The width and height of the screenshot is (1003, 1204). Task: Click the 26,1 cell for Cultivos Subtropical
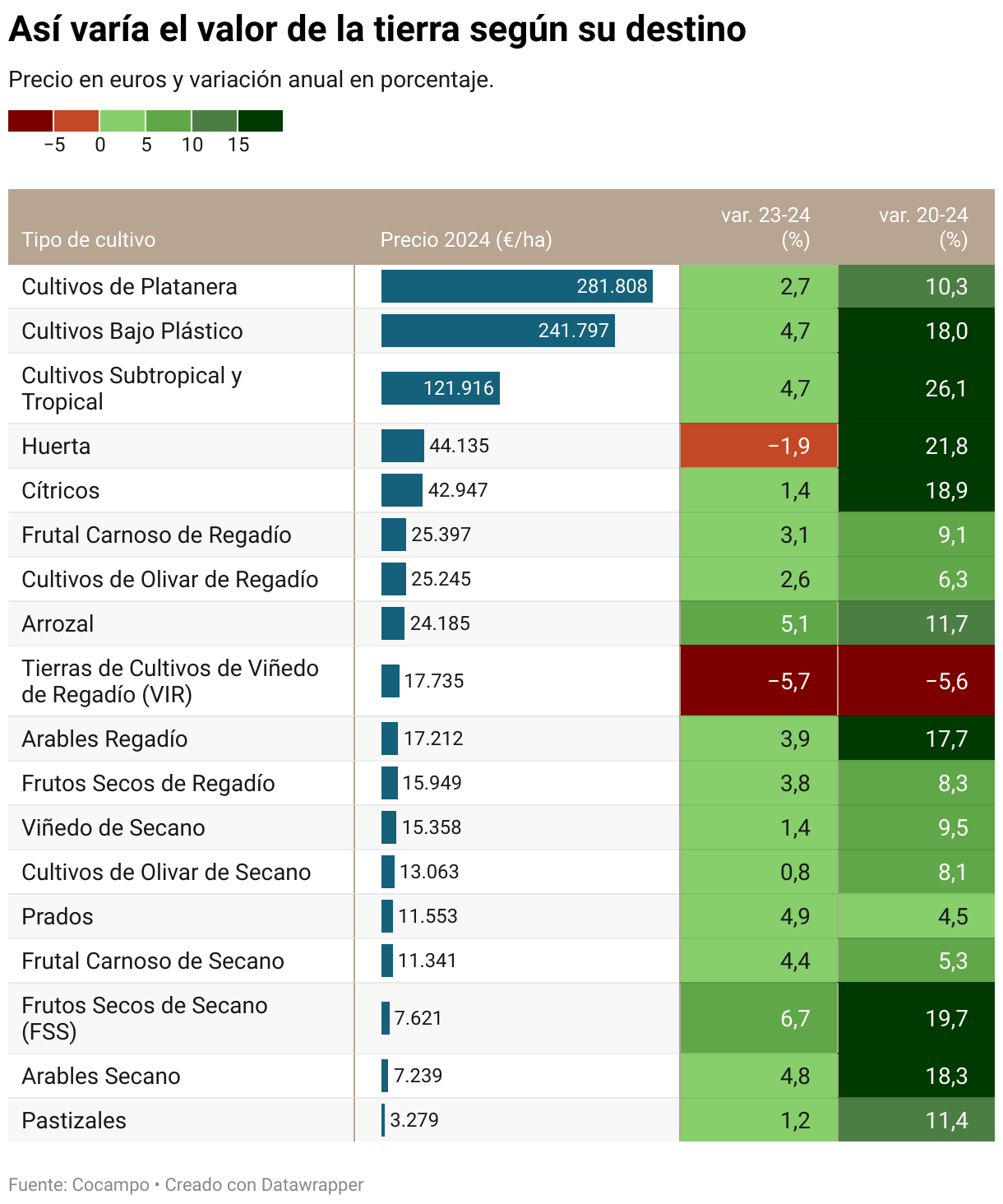[917, 389]
